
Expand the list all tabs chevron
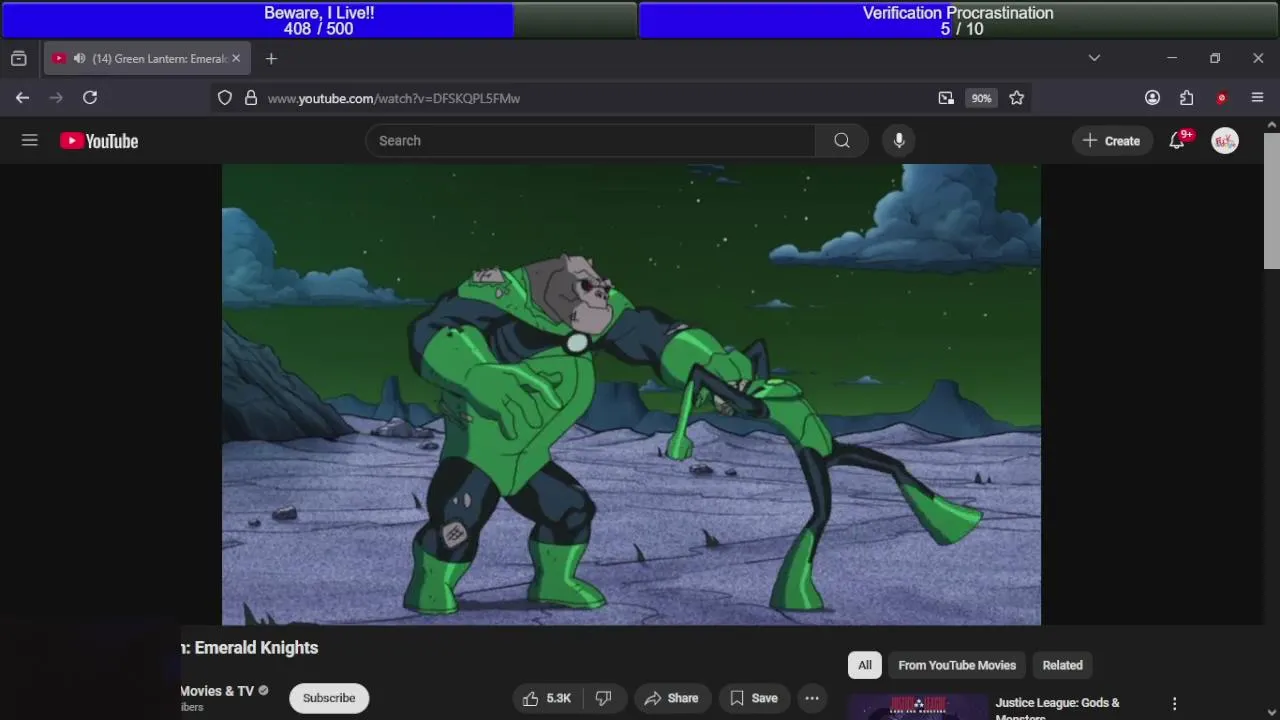click(x=1094, y=59)
